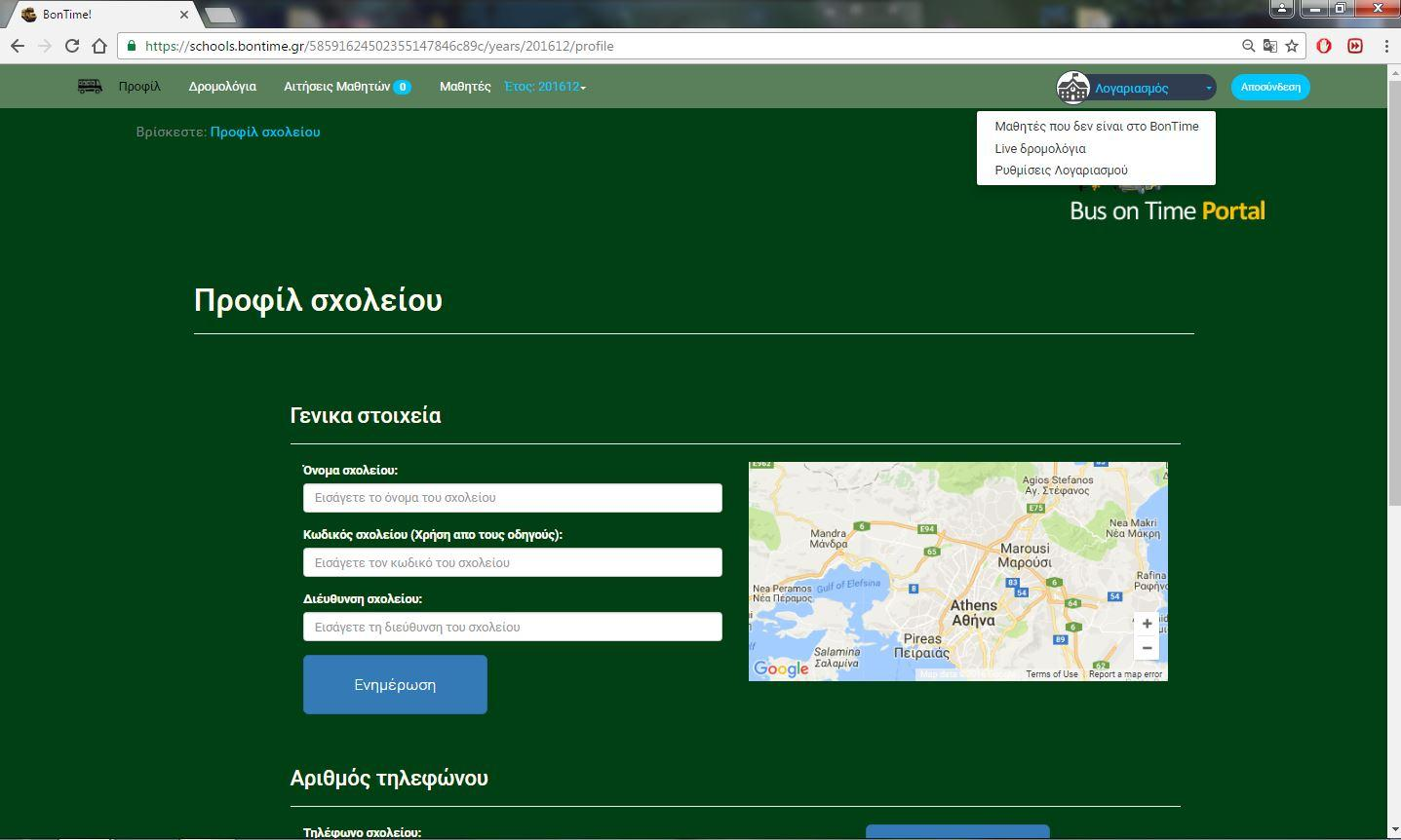
Task: Open the Προφίλ nav item
Action: [139, 87]
